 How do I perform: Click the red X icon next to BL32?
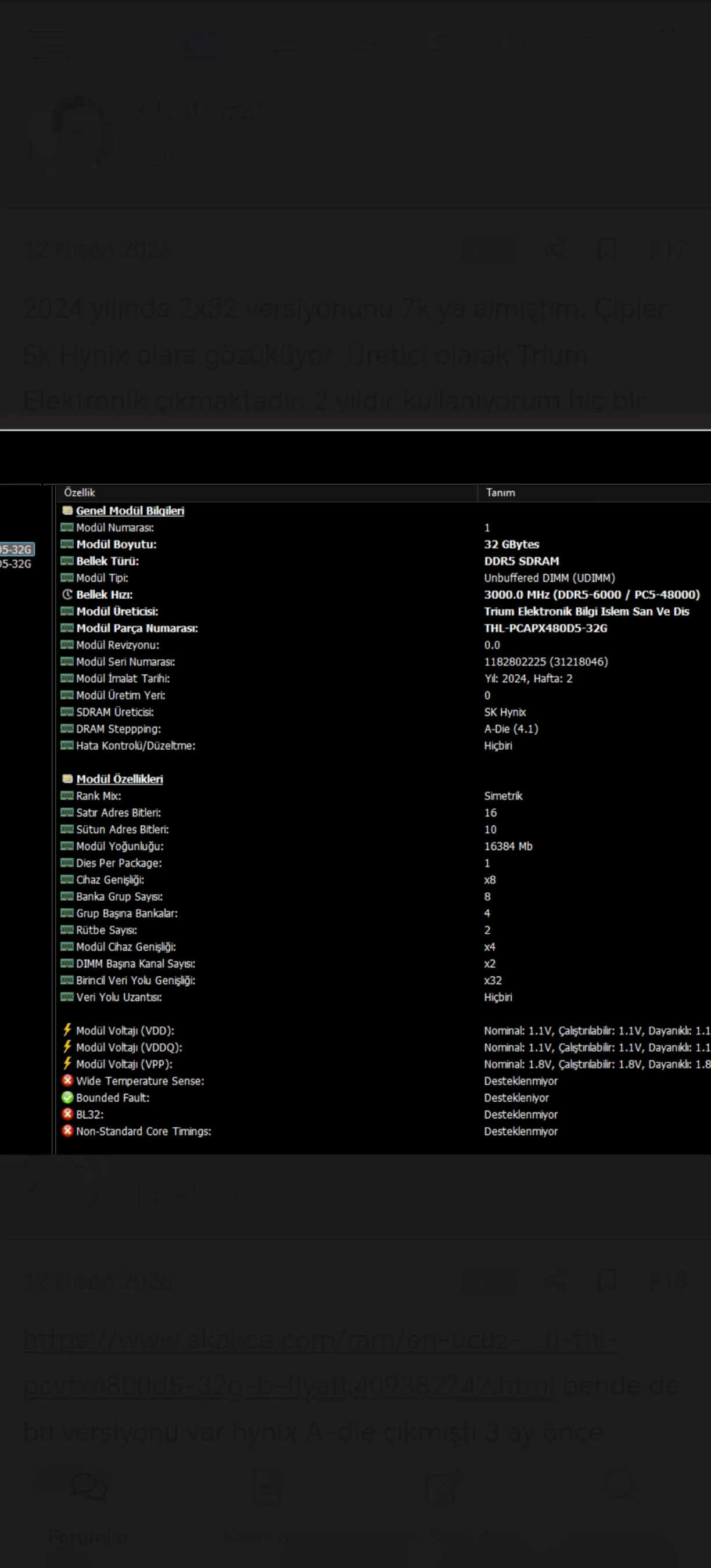(67, 1114)
